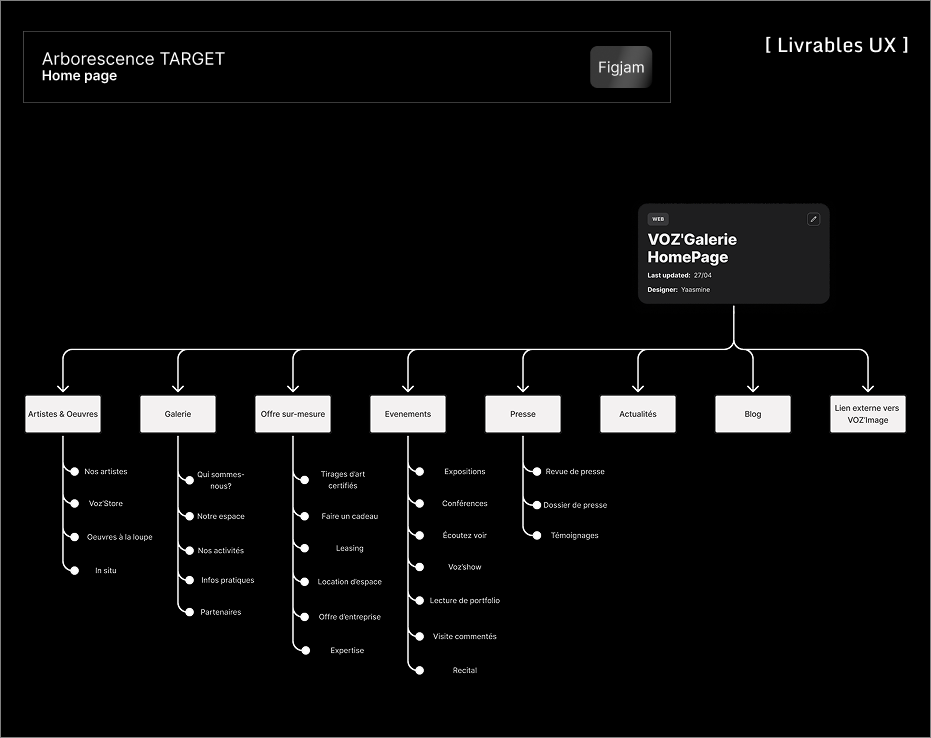Select Écoutez voir item
This screenshot has width=931, height=738.
point(464,536)
